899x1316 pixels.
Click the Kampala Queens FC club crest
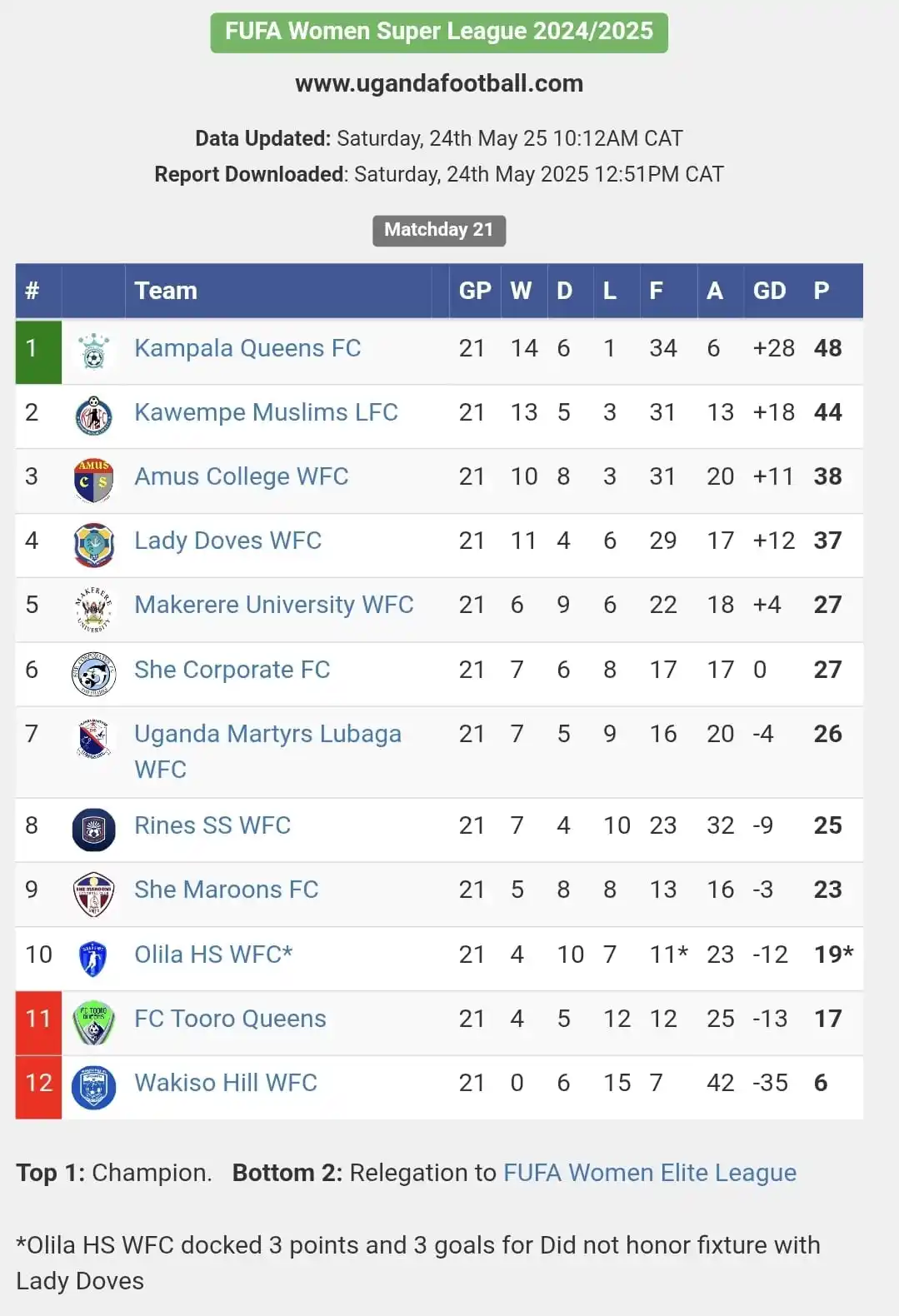[93, 351]
